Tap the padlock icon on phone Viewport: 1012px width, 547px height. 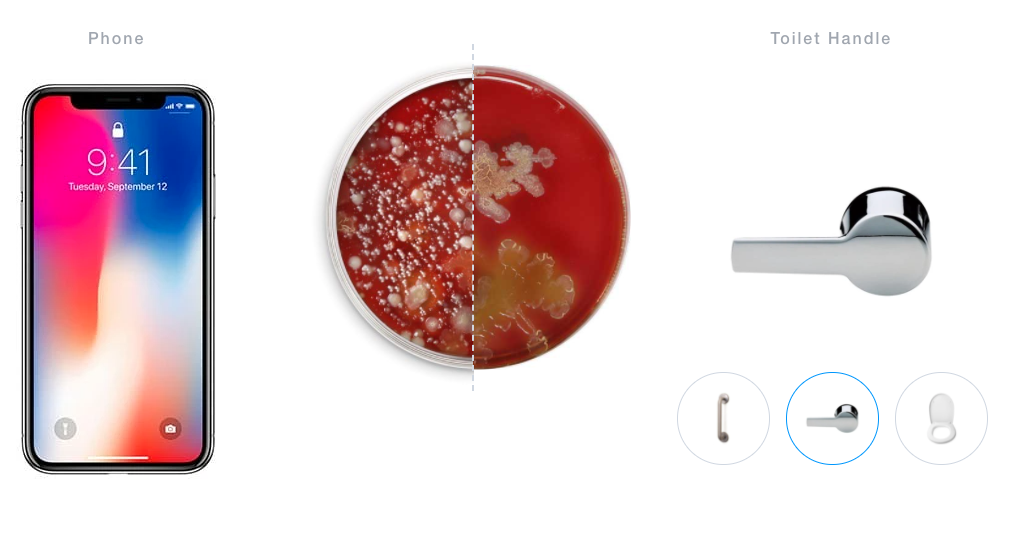tap(117, 130)
